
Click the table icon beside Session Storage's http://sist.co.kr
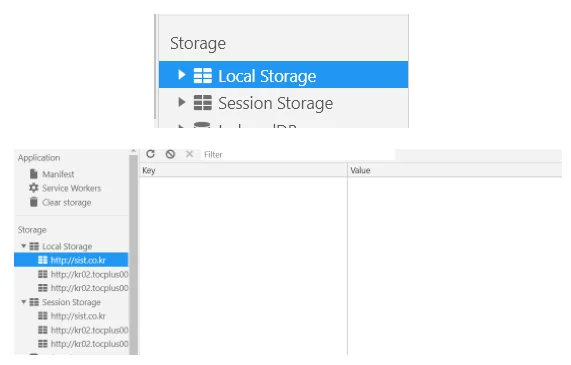pos(43,315)
